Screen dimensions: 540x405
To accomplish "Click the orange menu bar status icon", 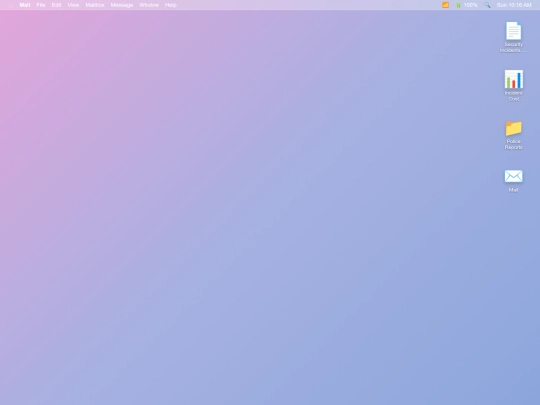I will coord(445,5).
